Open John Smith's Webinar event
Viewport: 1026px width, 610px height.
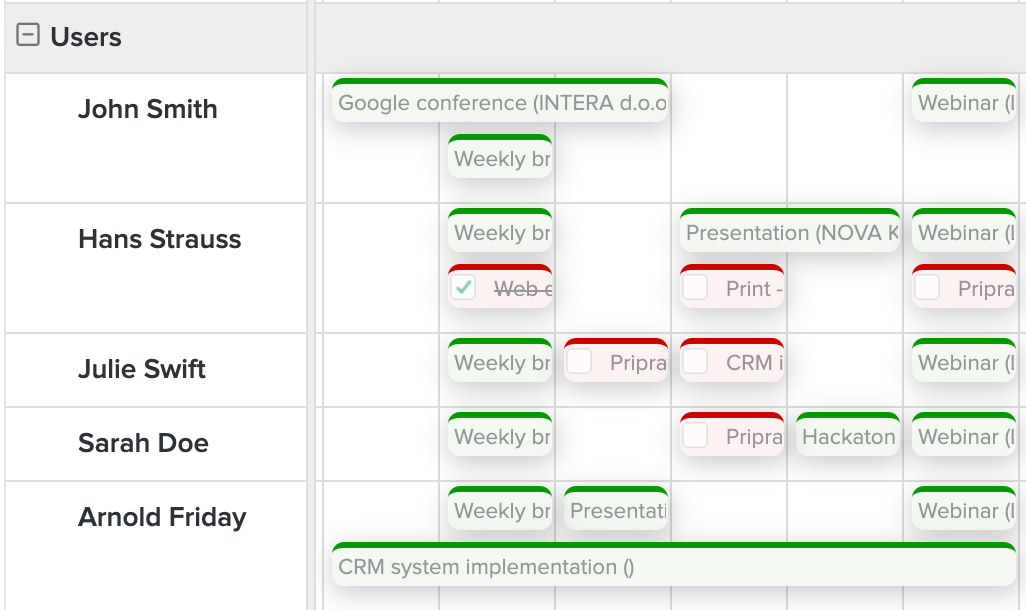click(x=963, y=100)
